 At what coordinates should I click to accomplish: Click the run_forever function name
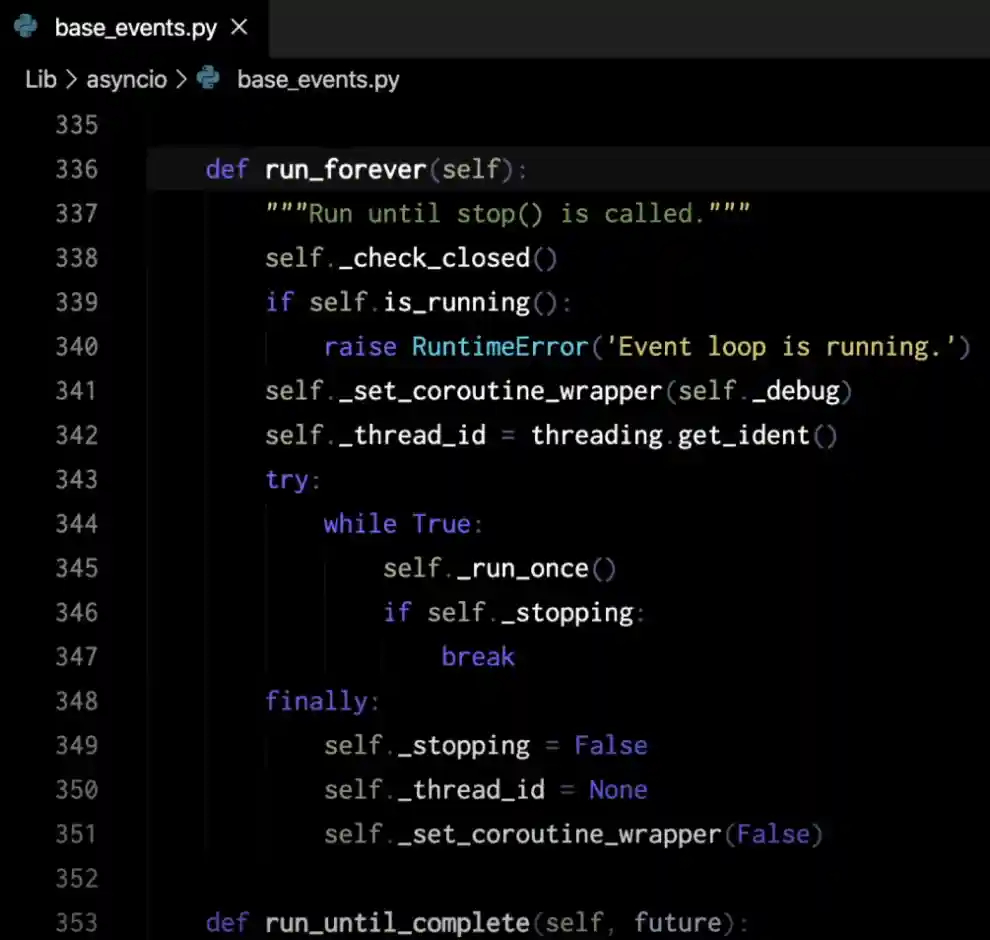[345, 169]
